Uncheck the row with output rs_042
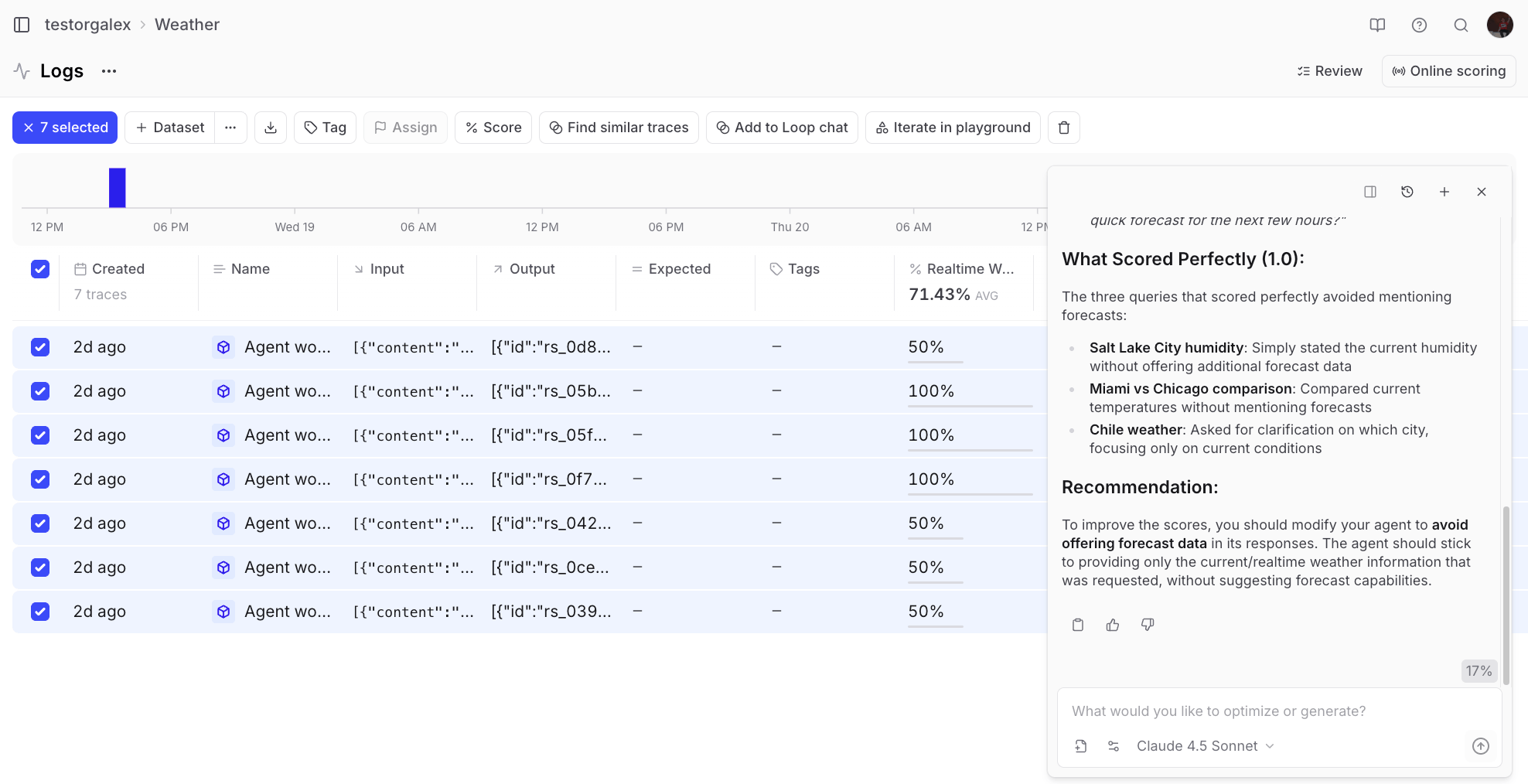 (x=40, y=523)
